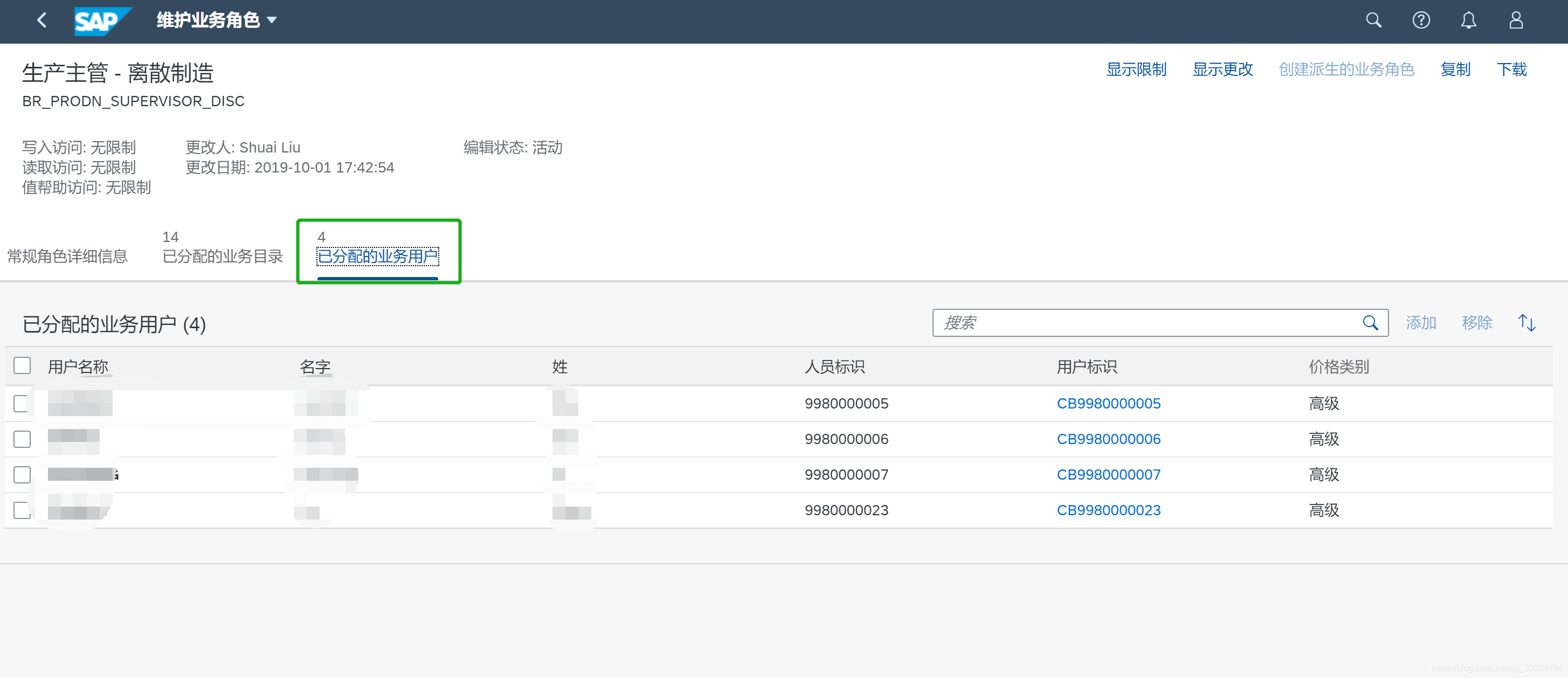Check the row with 9980000005
Image resolution: width=1568 pixels, height=678 pixels.
22,404
